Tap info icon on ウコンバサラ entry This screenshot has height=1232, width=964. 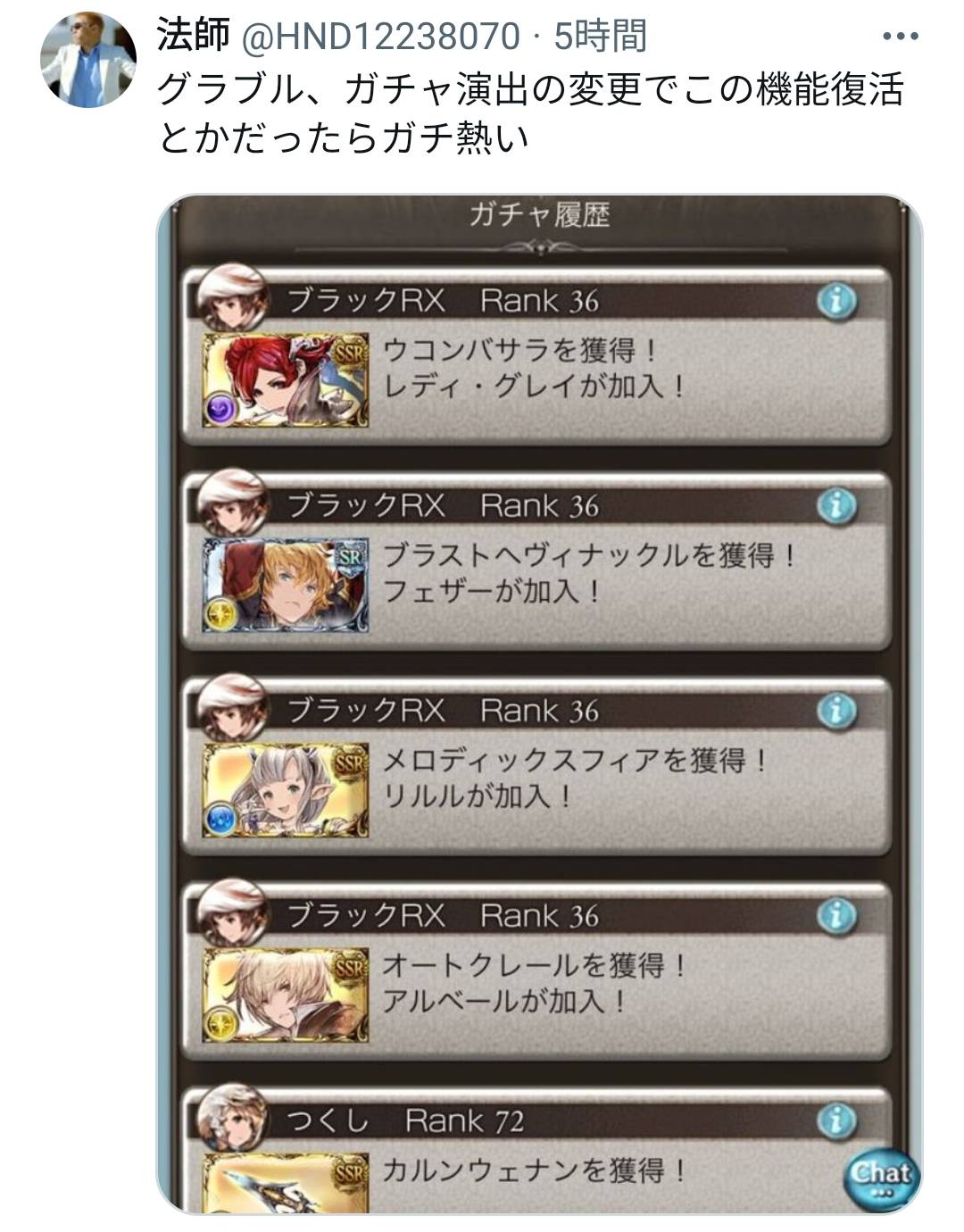(836, 302)
